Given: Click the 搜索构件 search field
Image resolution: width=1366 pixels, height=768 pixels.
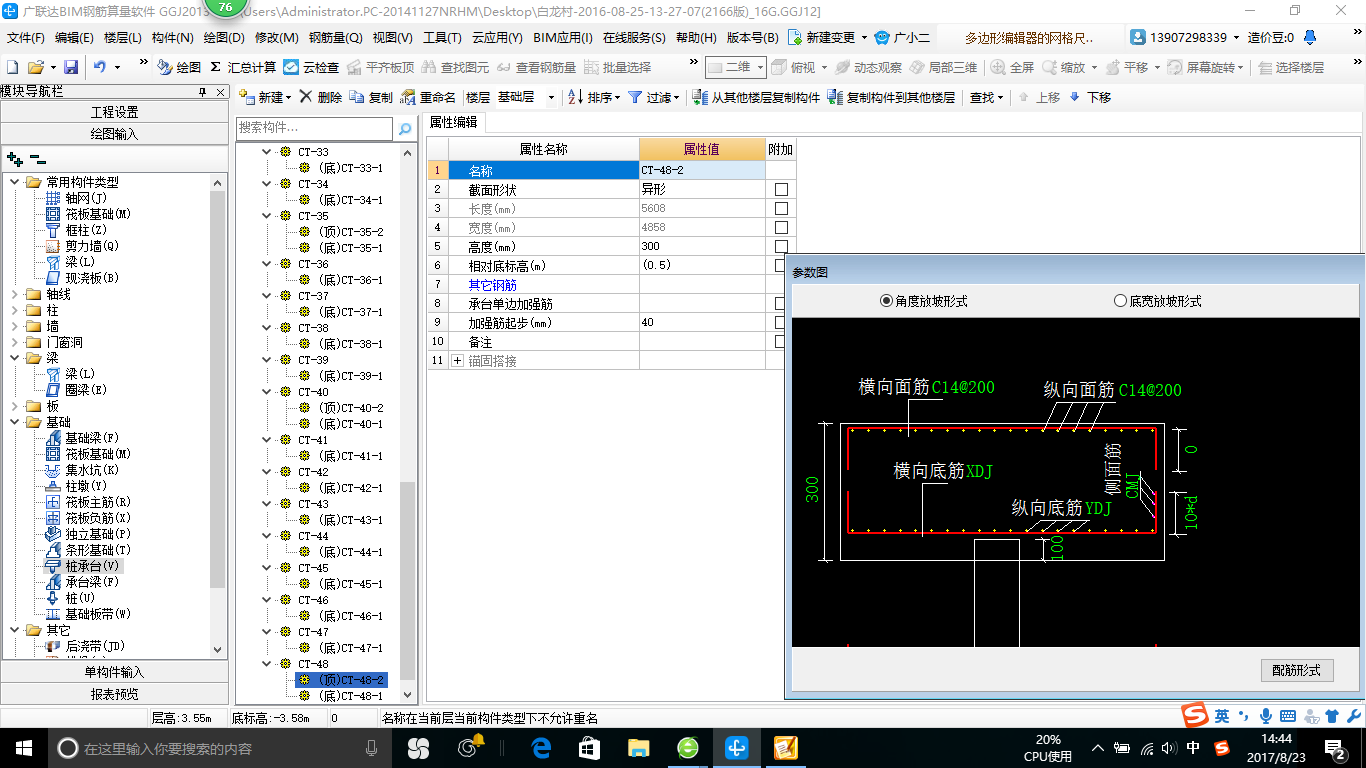Looking at the screenshot, I should coord(314,129).
